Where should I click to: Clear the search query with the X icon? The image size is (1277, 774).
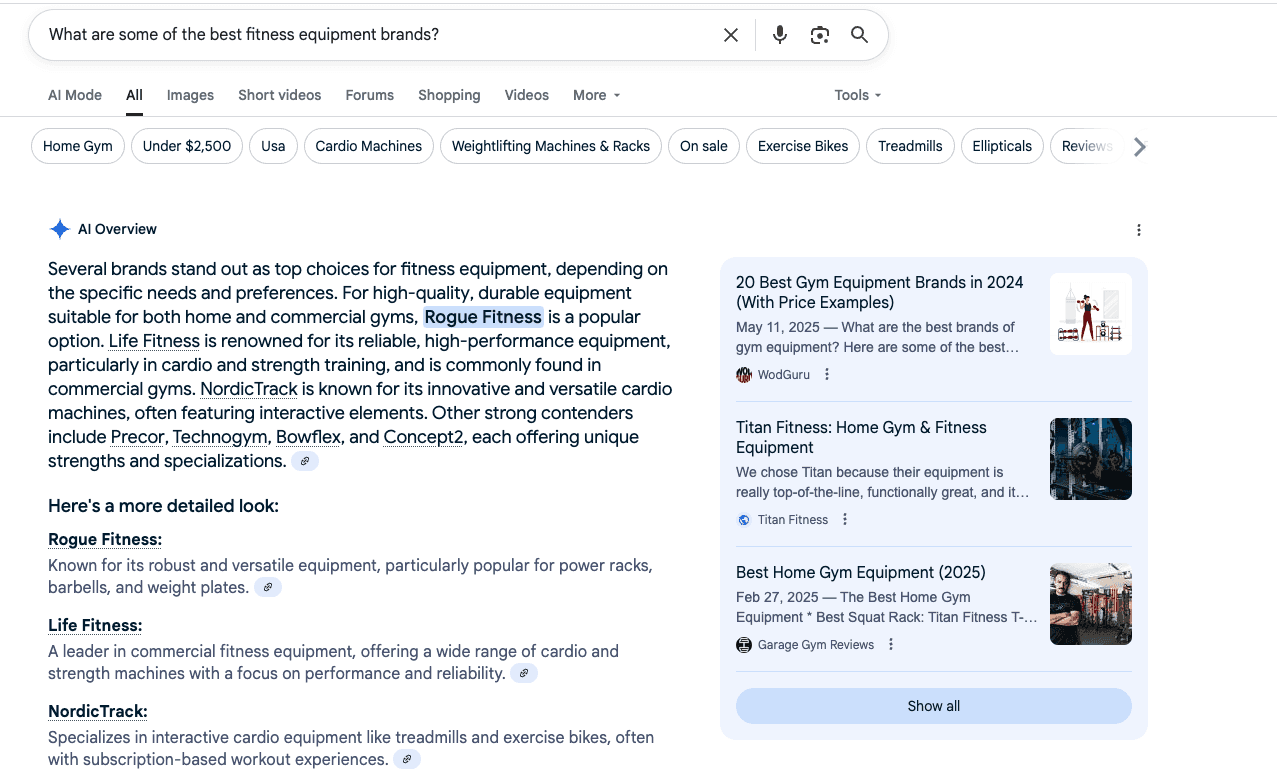pyautogui.click(x=730, y=34)
